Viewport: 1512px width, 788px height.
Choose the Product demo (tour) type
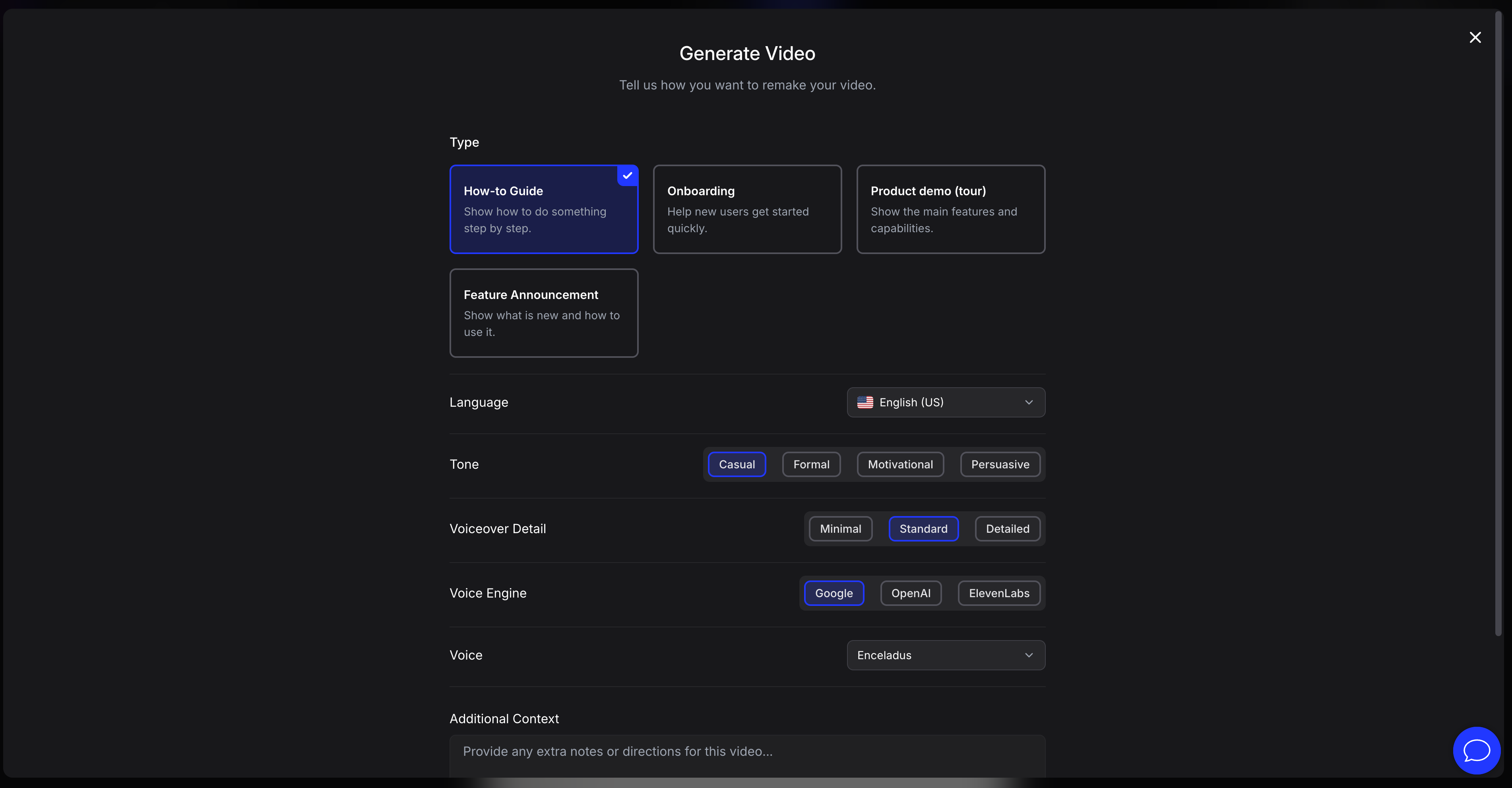click(x=950, y=209)
